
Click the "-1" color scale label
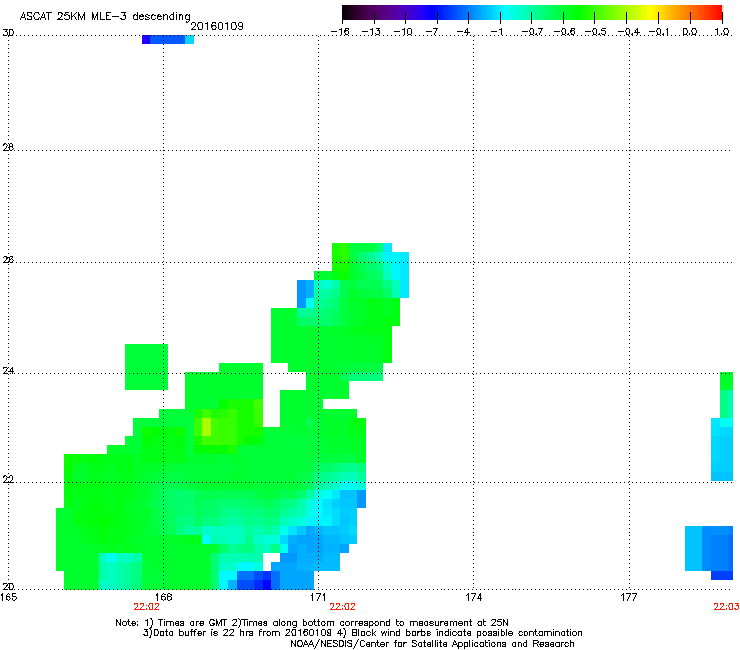click(x=496, y=32)
